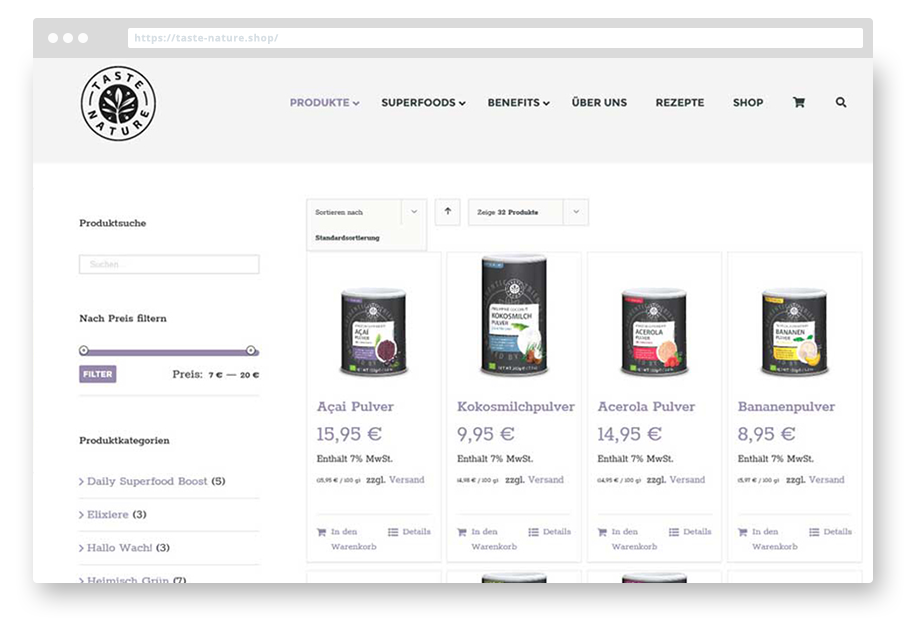
Task: Open Details link for Açai Pulver
Action: point(416,532)
